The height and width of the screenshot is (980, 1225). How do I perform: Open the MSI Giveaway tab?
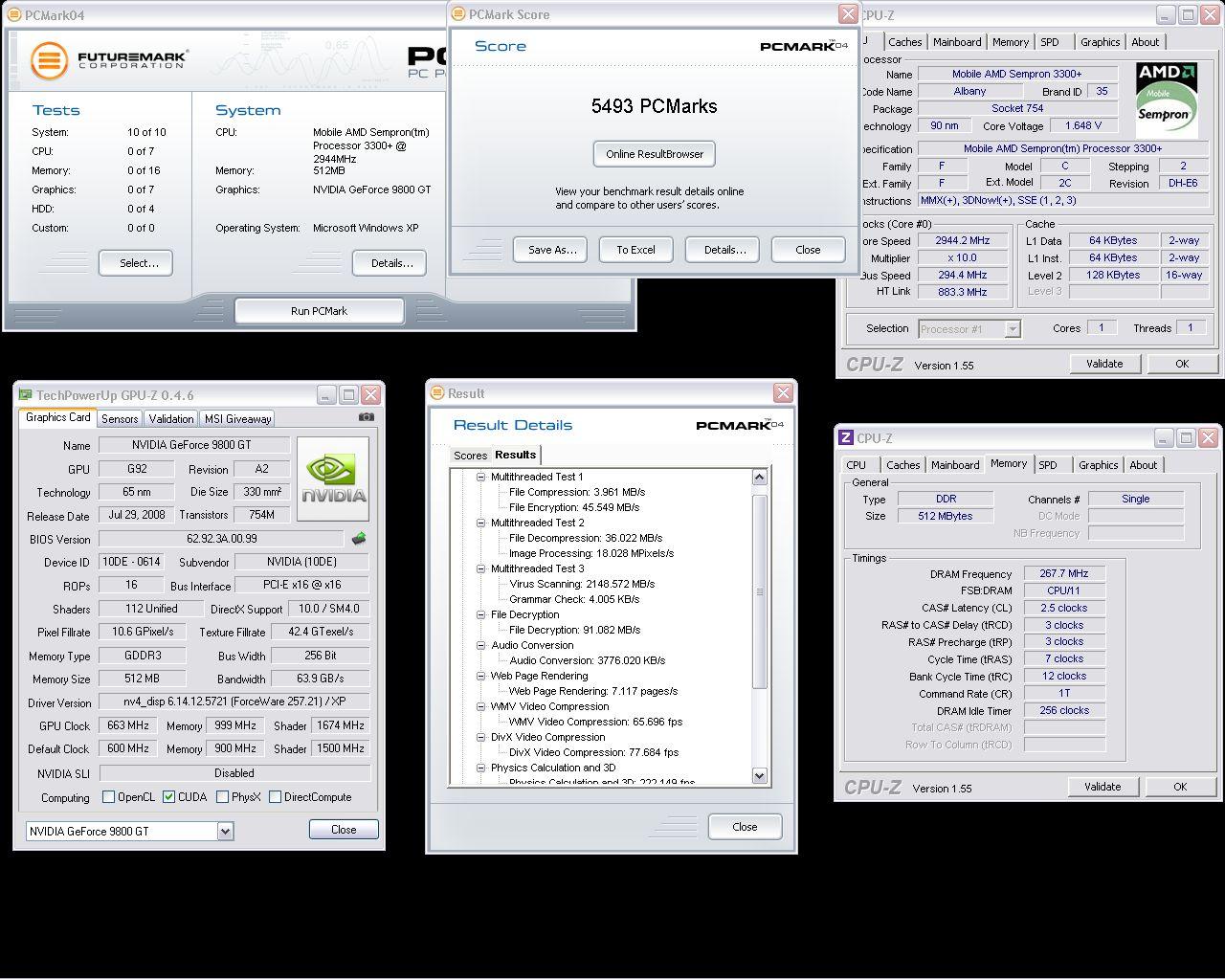coord(237,418)
